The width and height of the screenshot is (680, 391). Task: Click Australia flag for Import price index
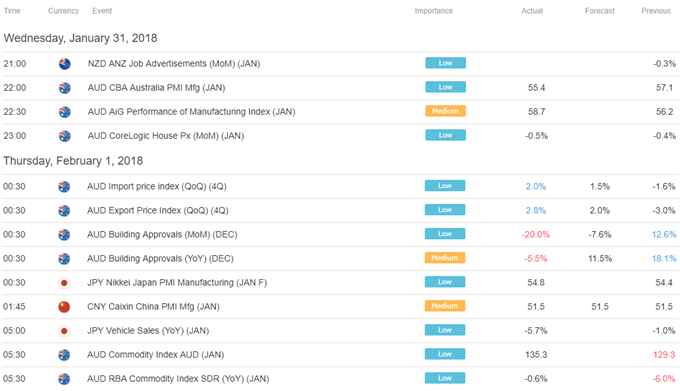coord(64,187)
